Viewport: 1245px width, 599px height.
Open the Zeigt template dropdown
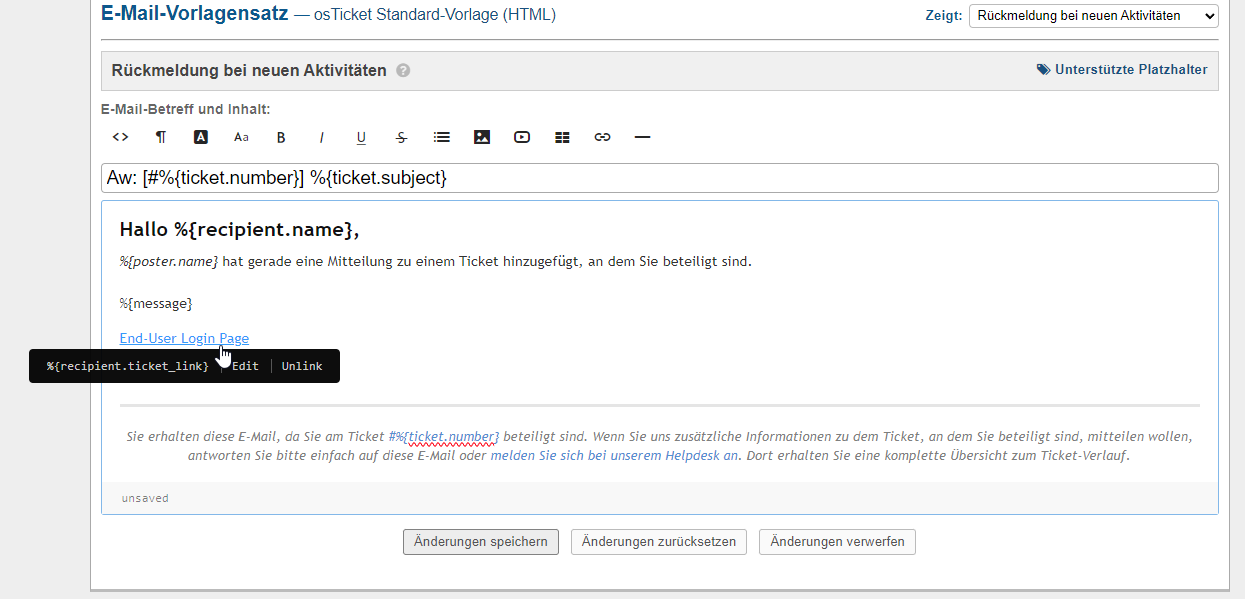pyautogui.click(x=1093, y=16)
